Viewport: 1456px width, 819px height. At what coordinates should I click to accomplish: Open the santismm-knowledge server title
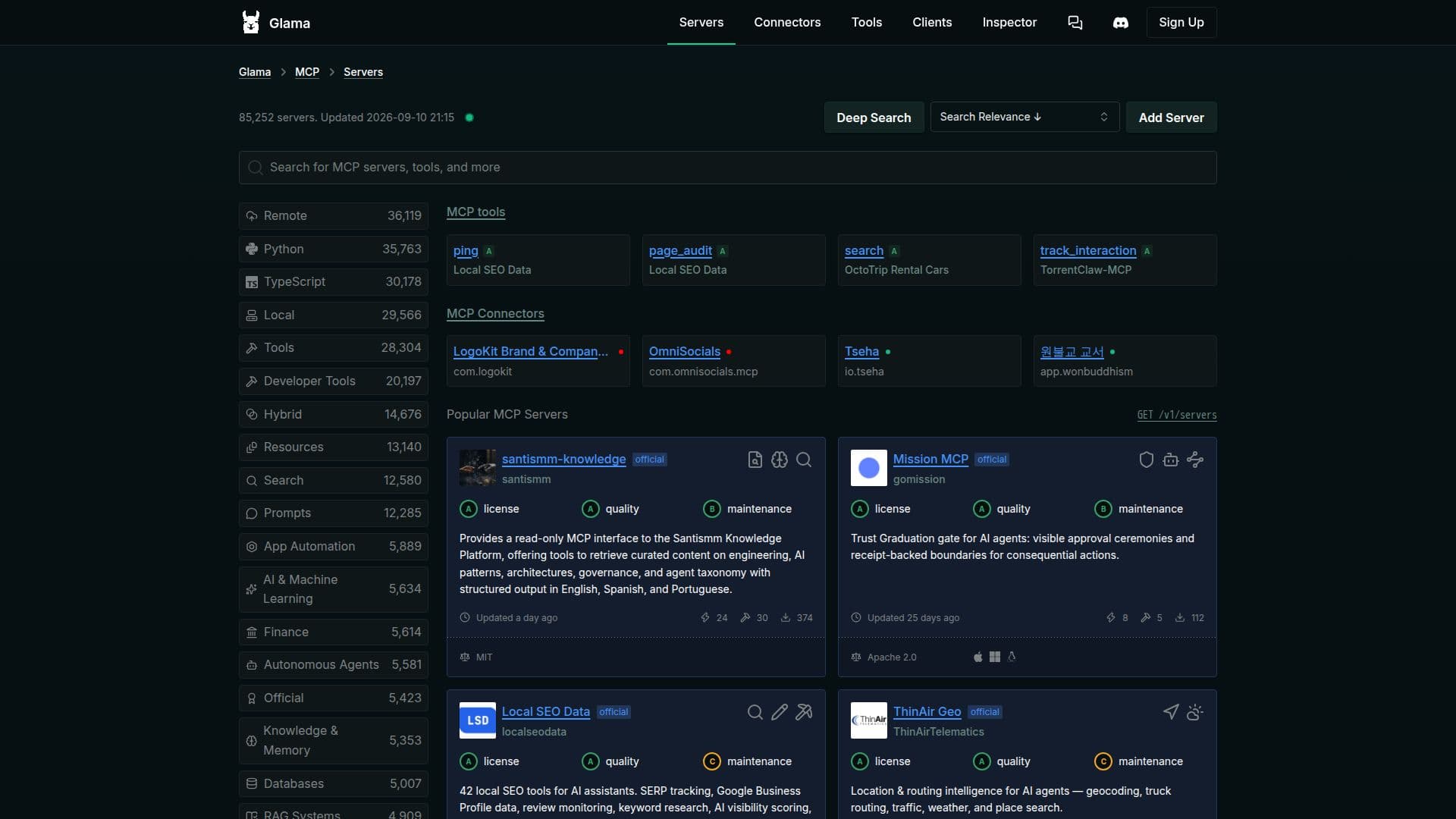tap(563, 460)
